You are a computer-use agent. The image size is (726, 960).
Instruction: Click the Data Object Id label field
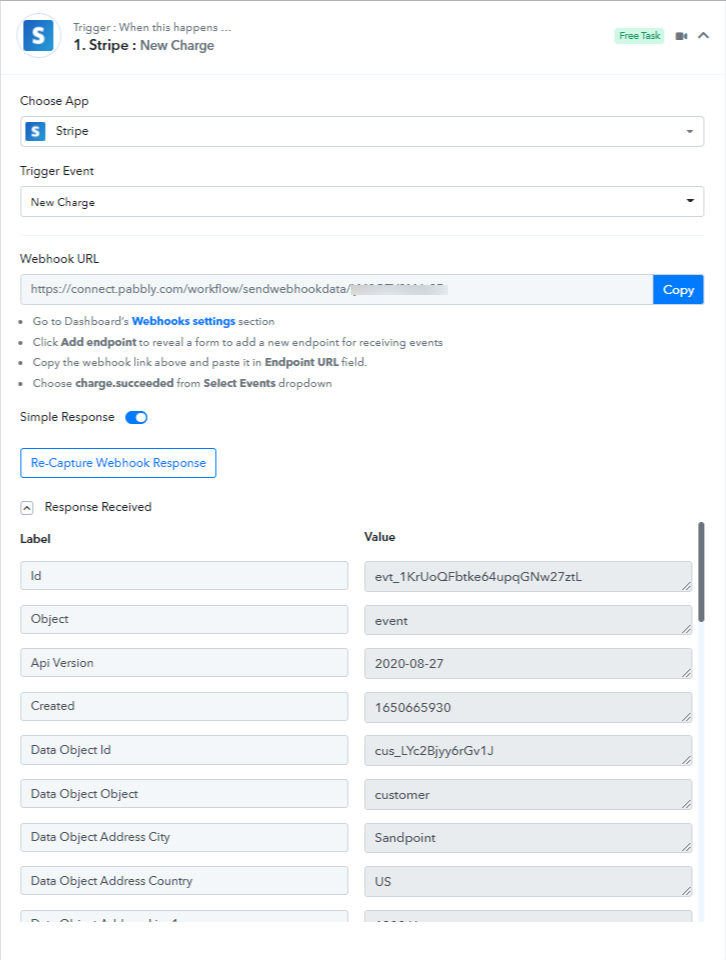click(184, 750)
